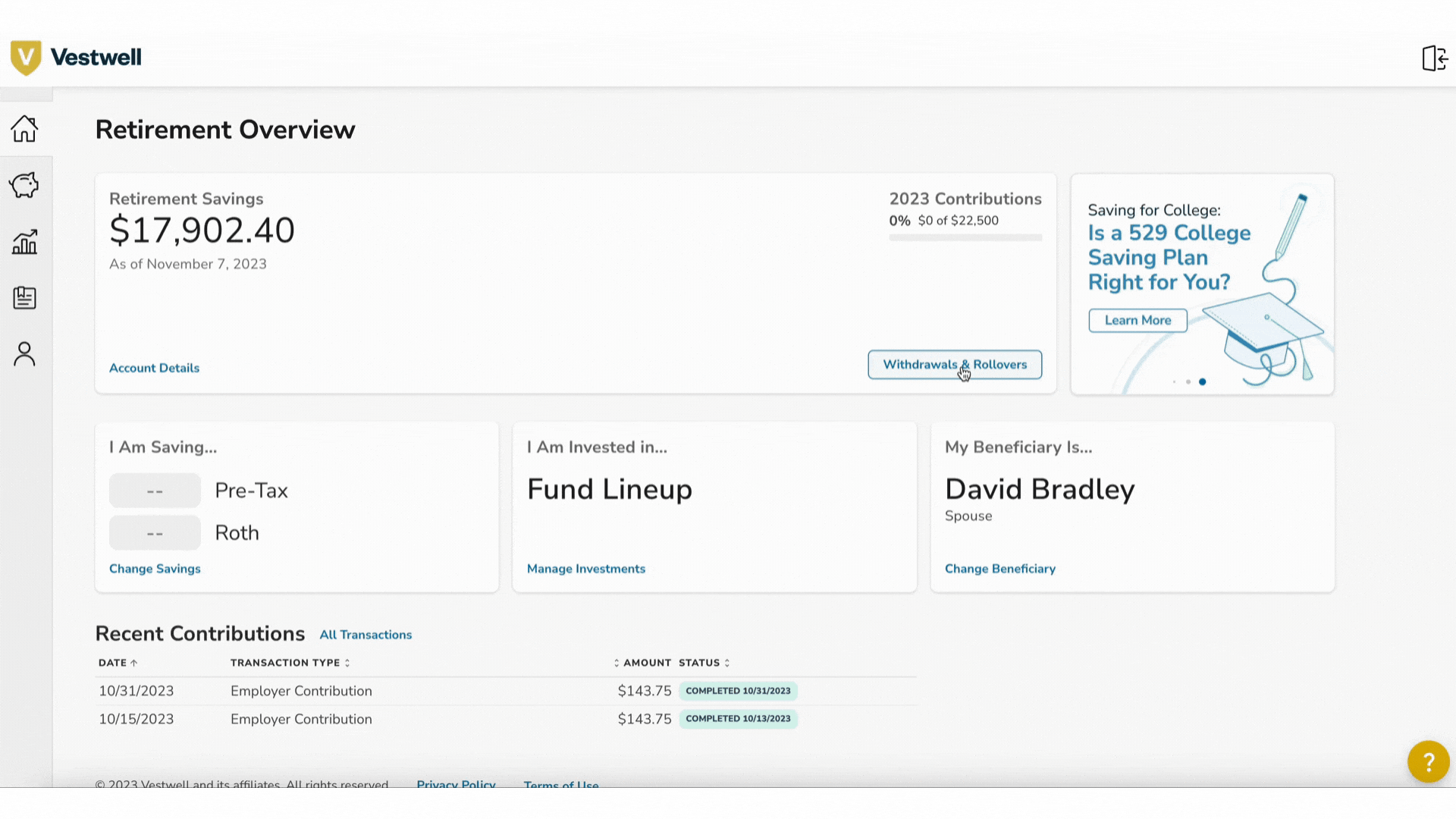This screenshot has width=1456, height=819.
Task: Click the documents sidebar icon
Action: (x=24, y=298)
